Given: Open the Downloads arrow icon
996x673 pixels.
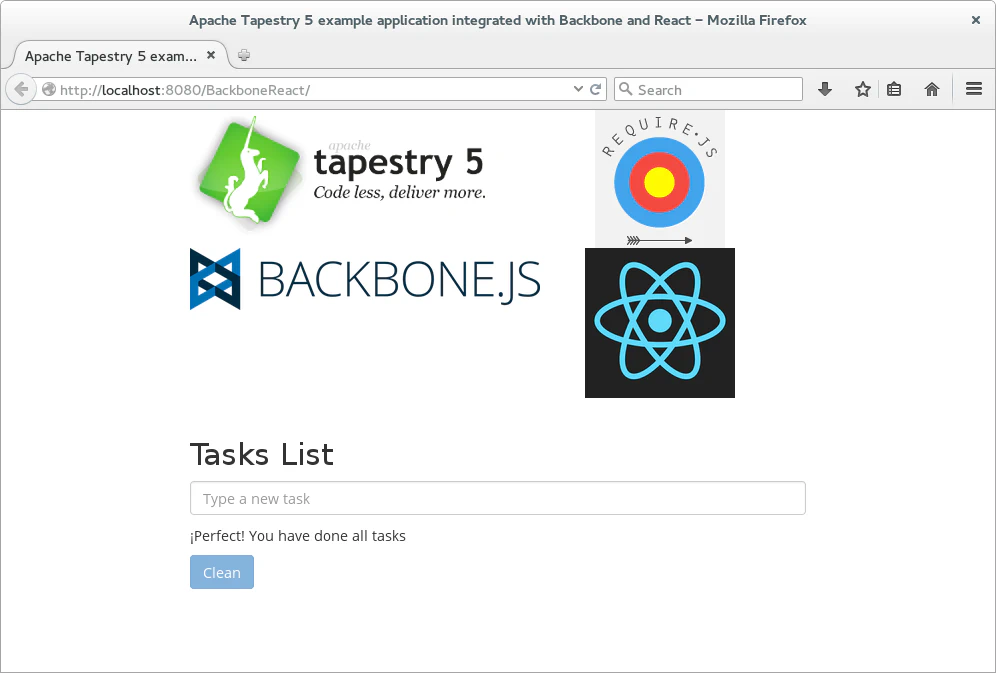Looking at the screenshot, I should pyautogui.click(x=825, y=89).
